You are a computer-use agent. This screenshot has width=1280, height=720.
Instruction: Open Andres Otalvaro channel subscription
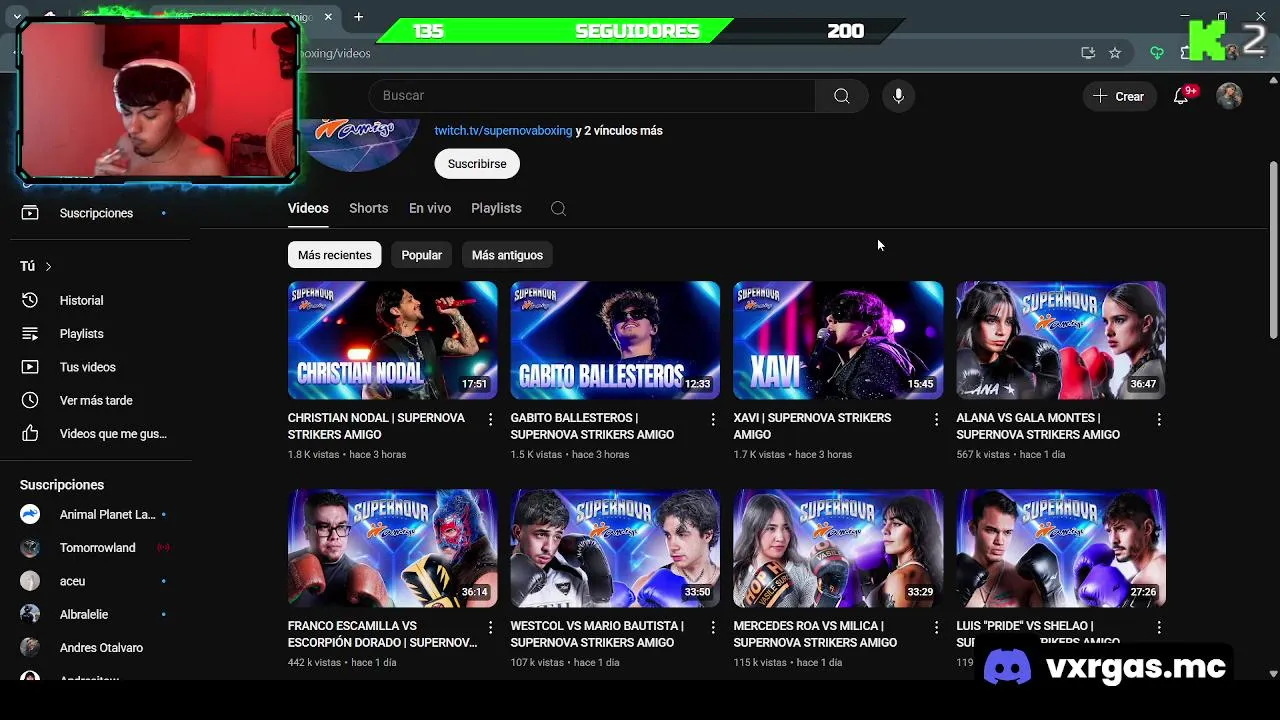(100, 648)
